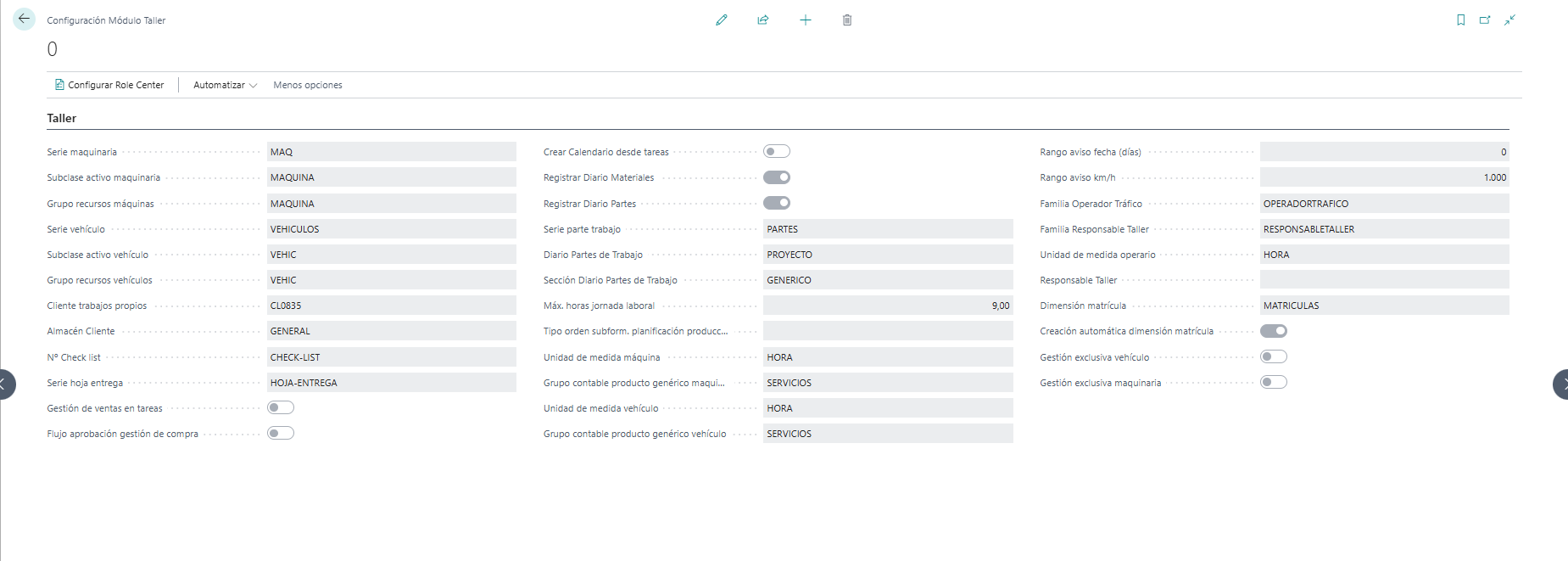Collapse the Taller section heading
Viewport: 1568px width, 561px height.
62,118
